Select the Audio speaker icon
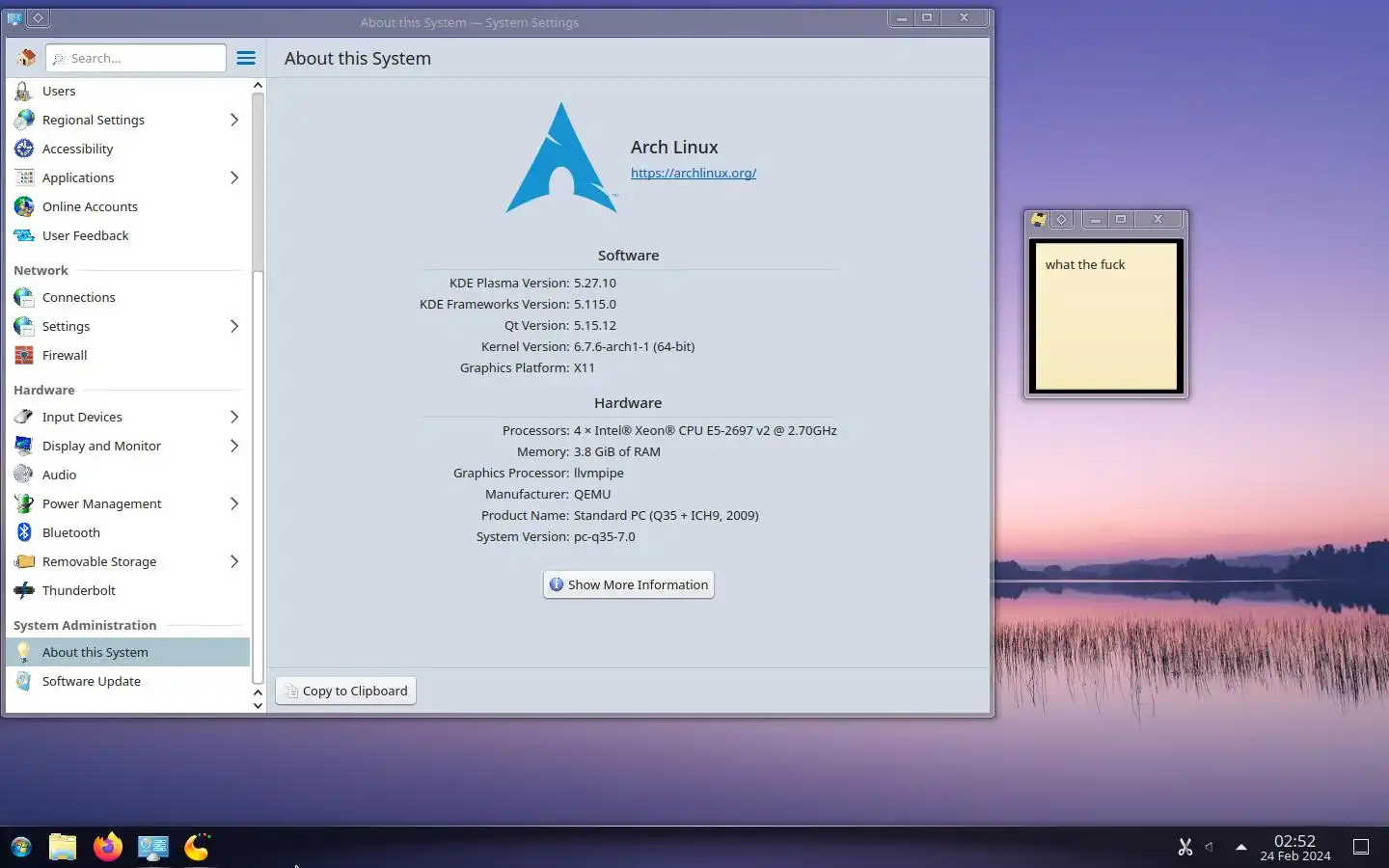The height and width of the screenshot is (868, 1389). pyautogui.click(x=24, y=475)
